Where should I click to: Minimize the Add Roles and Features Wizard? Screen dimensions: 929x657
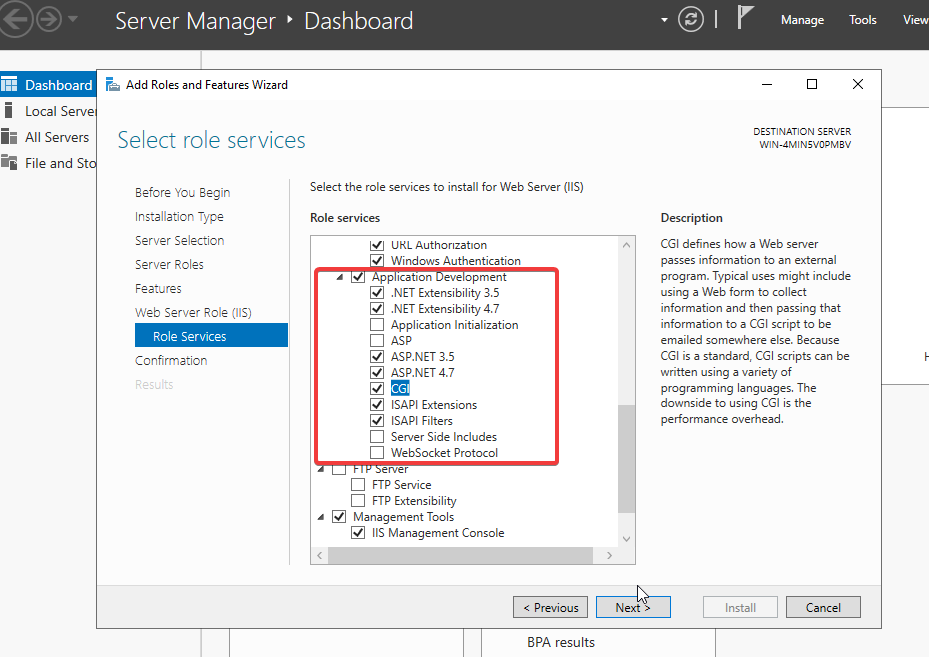(x=767, y=85)
